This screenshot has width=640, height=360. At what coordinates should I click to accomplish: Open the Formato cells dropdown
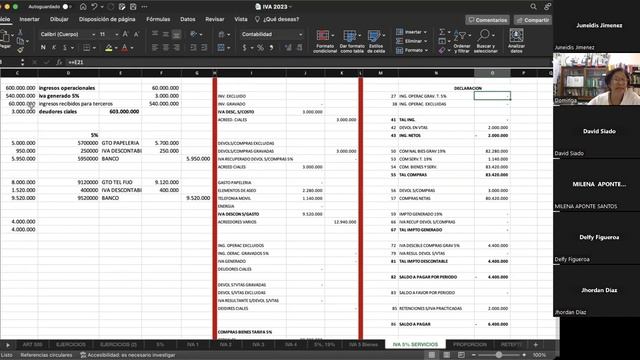[412, 50]
